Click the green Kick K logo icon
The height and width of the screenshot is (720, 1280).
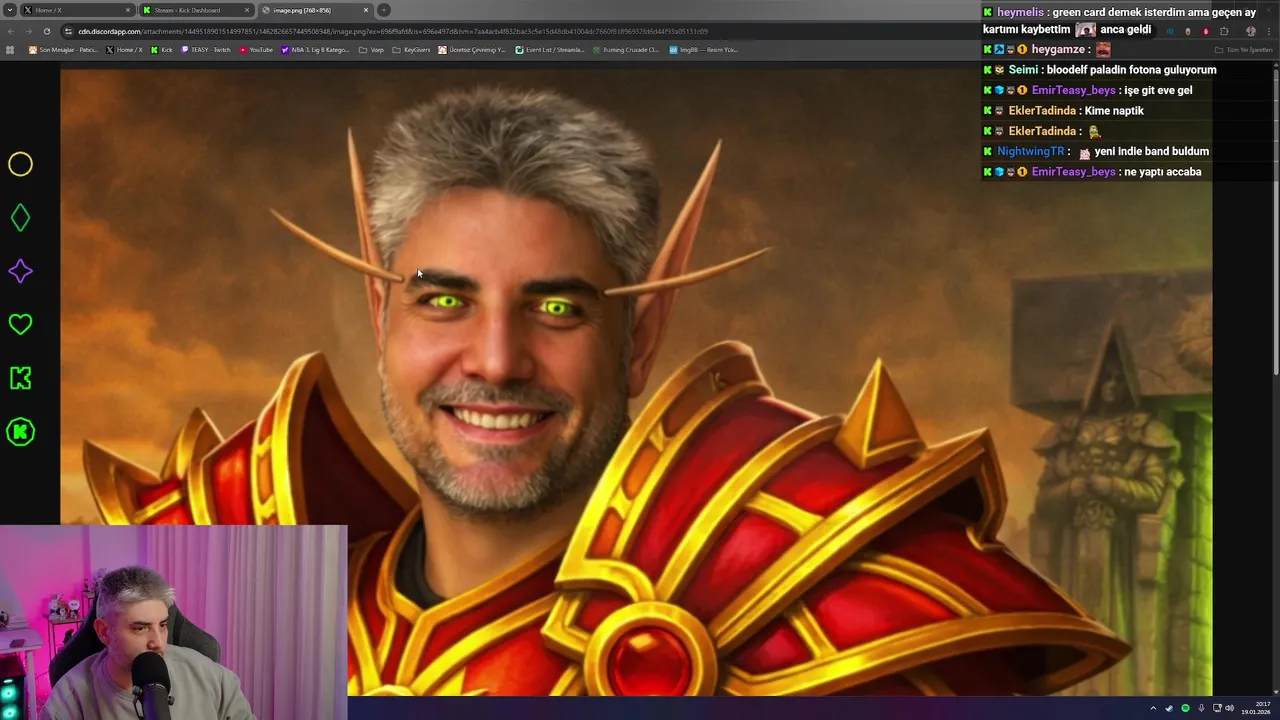[x=20, y=378]
